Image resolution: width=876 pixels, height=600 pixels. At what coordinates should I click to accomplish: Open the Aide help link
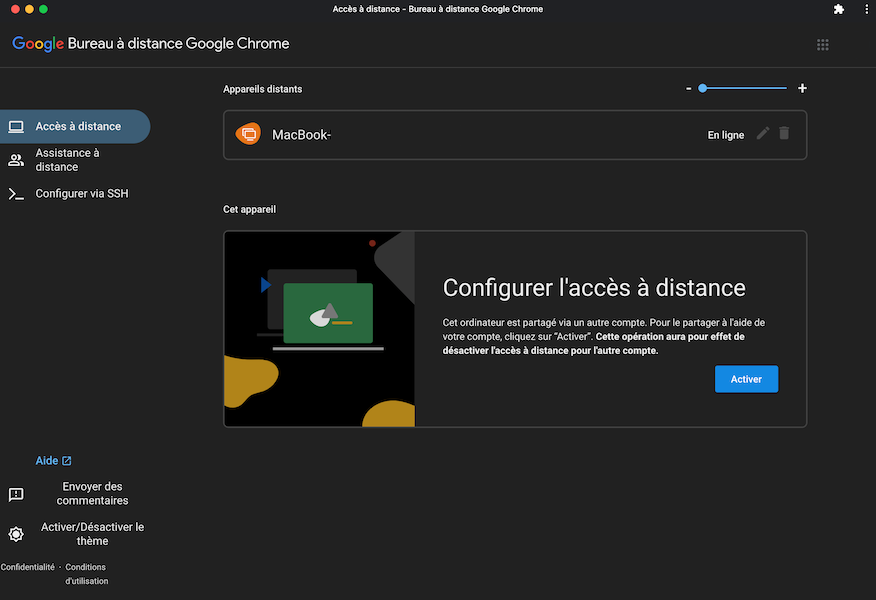[53, 461]
